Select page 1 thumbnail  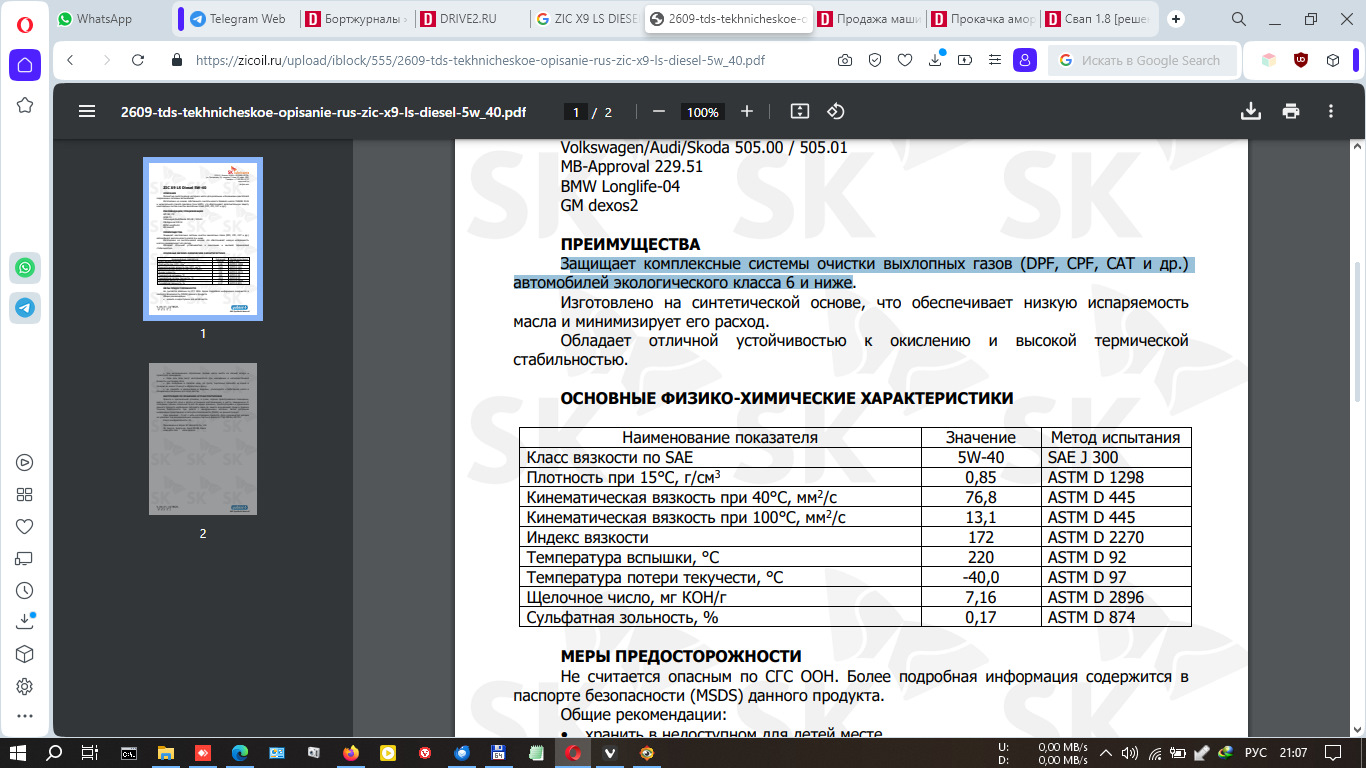(203, 238)
